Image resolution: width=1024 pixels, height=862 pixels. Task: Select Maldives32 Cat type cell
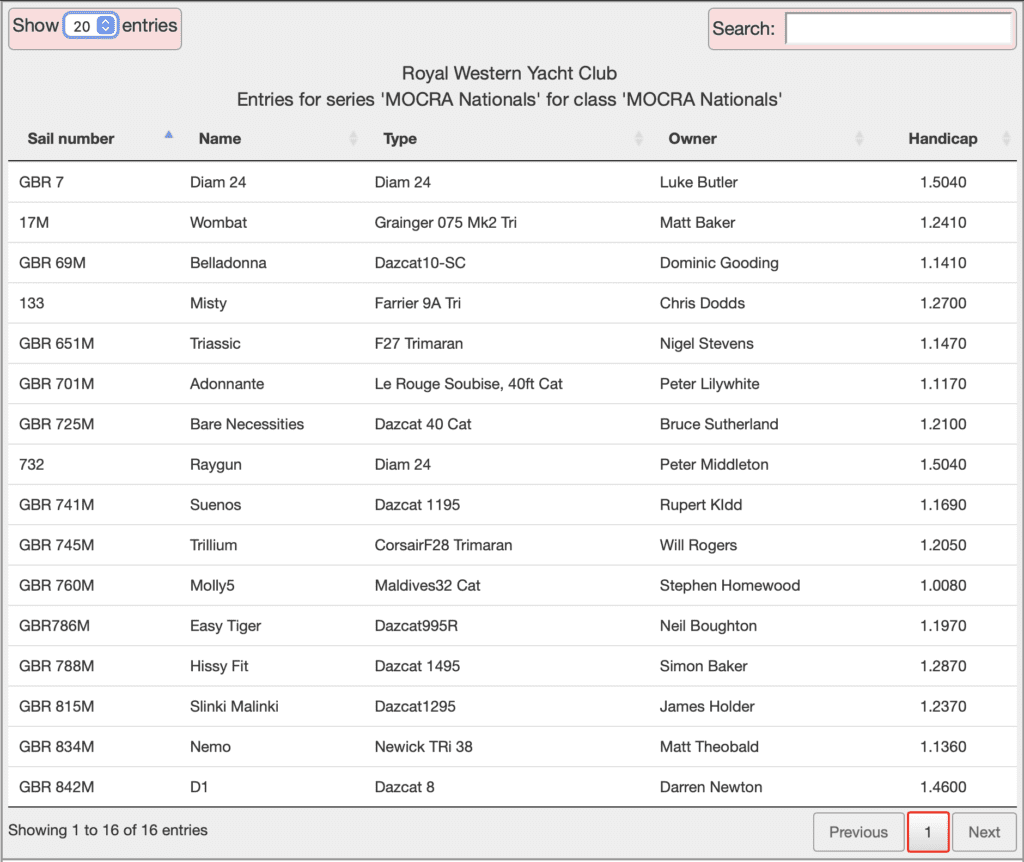(x=427, y=586)
